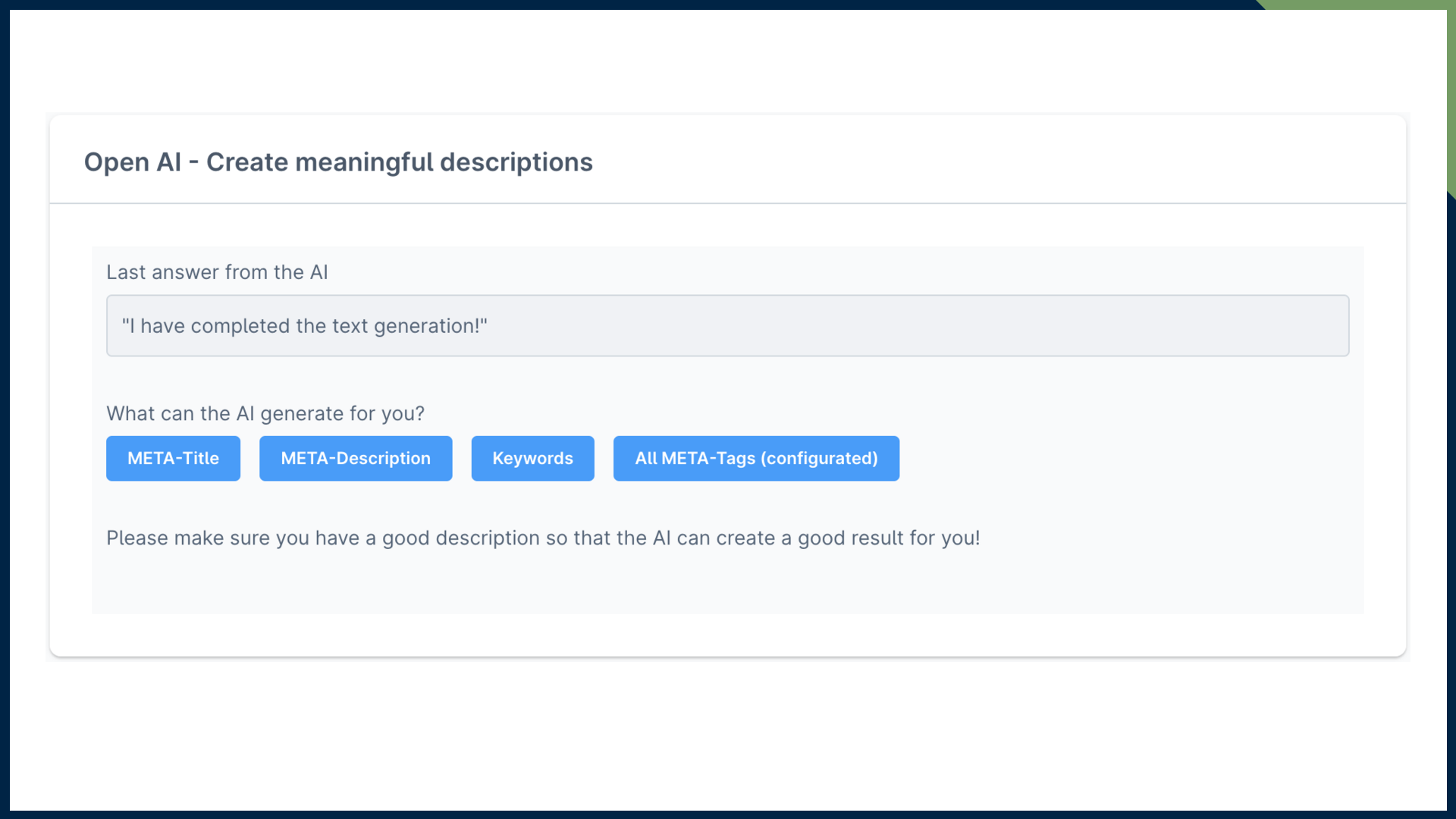Click the META-Title button
Viewport: 1456px width, 819px height.
(x=173, y=458)
